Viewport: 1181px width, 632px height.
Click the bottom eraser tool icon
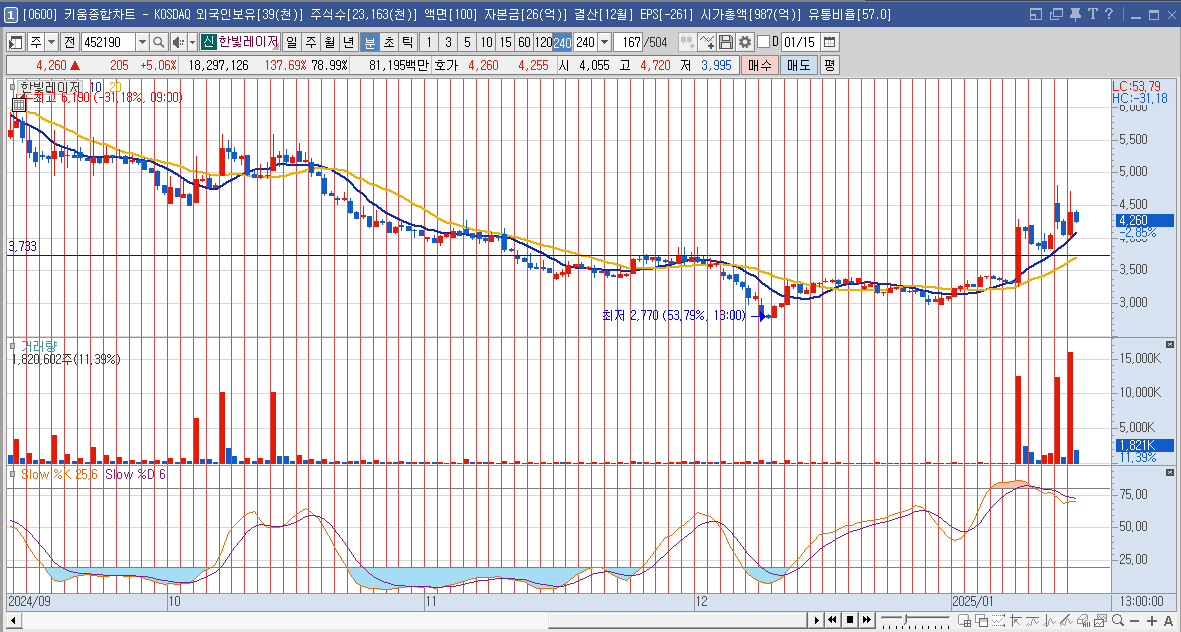pyautogui.click(x=1082, y=620)
